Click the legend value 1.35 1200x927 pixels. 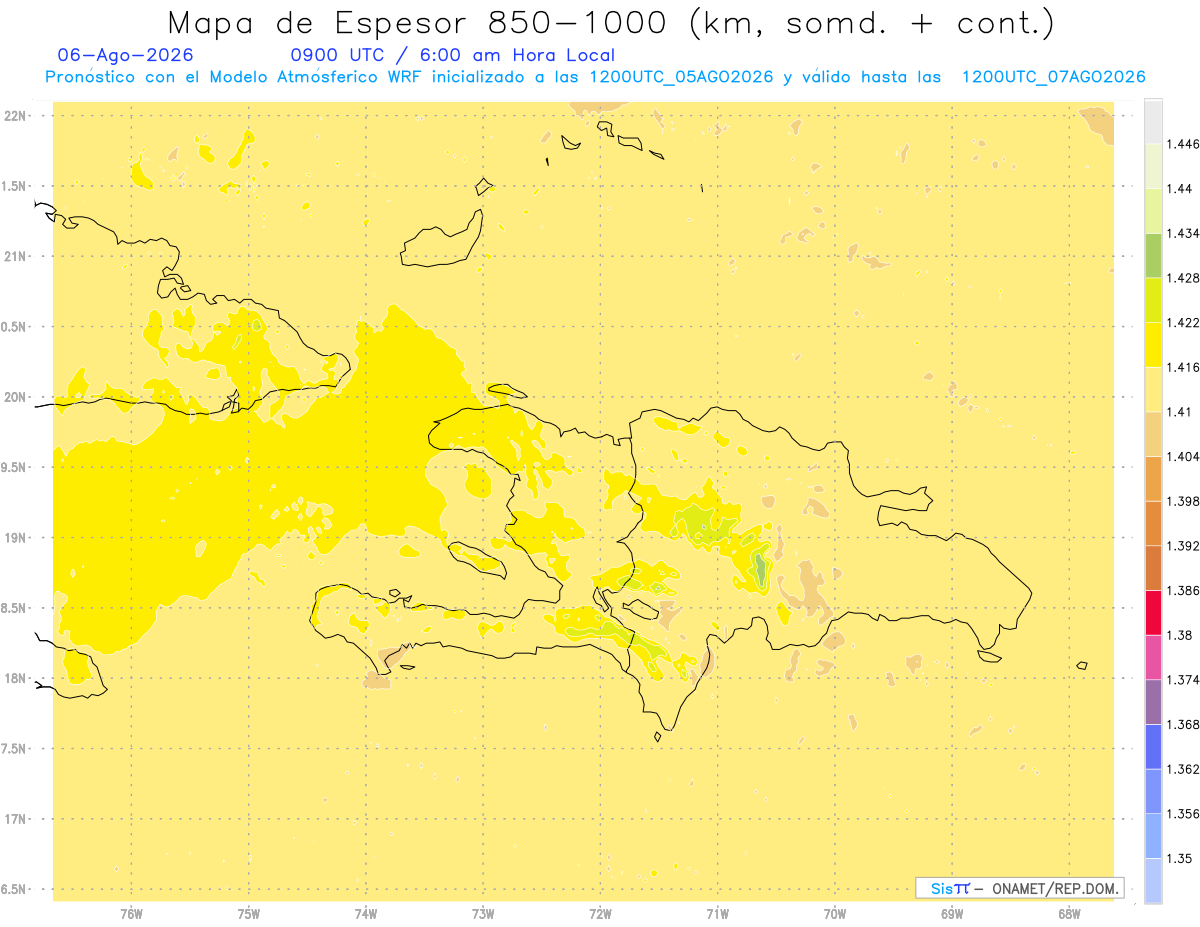pos(1180,858)
